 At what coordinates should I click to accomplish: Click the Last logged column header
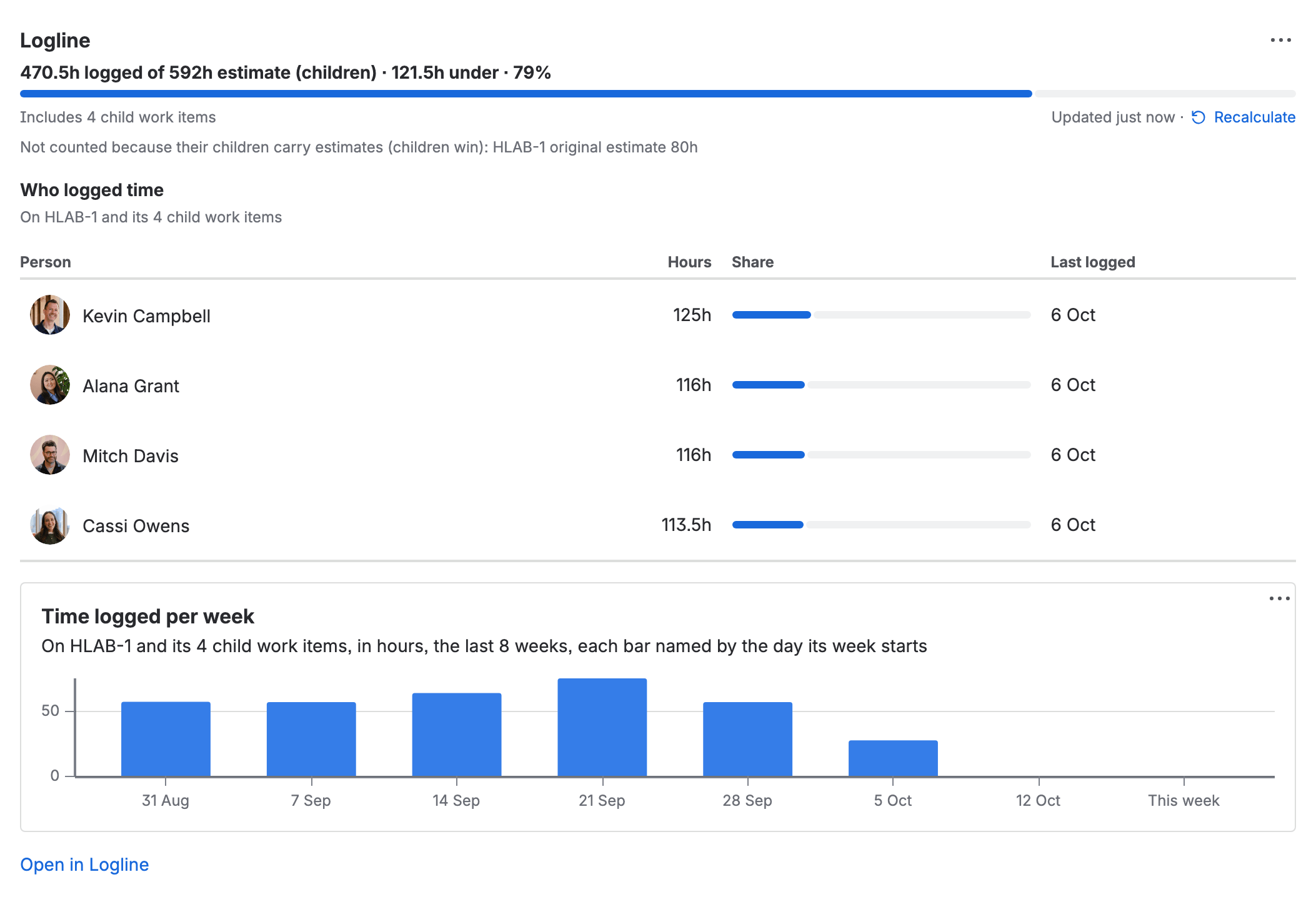[x=1092, y=262]
